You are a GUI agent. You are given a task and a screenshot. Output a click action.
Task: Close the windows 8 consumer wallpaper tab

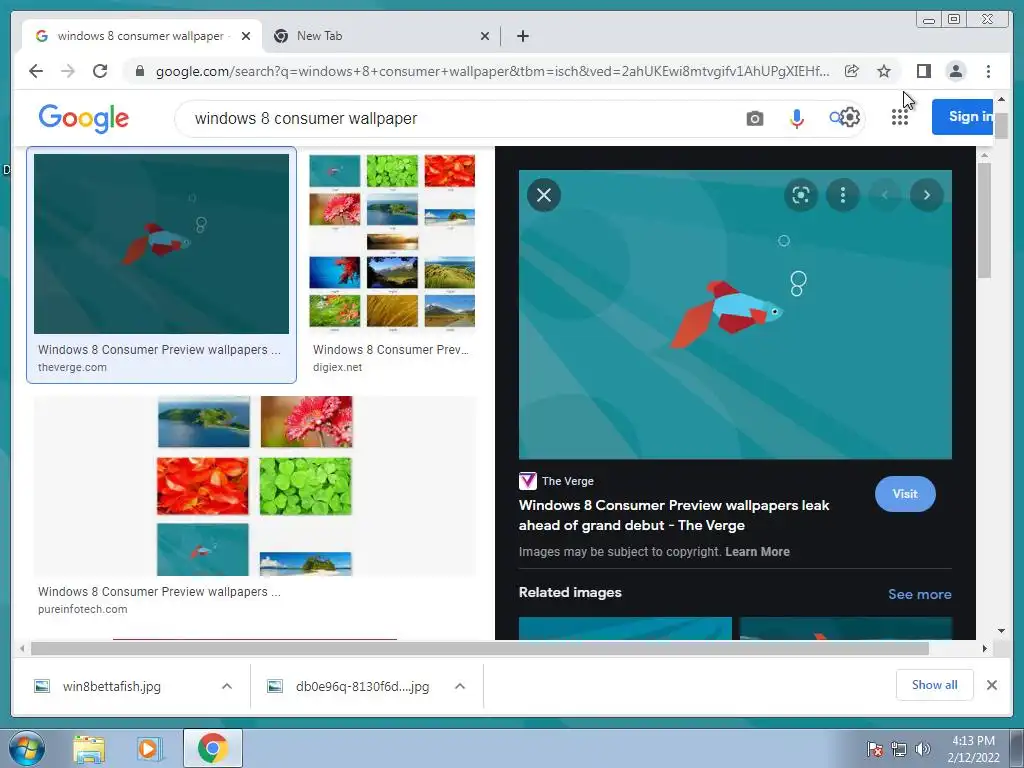coord(246,36)
